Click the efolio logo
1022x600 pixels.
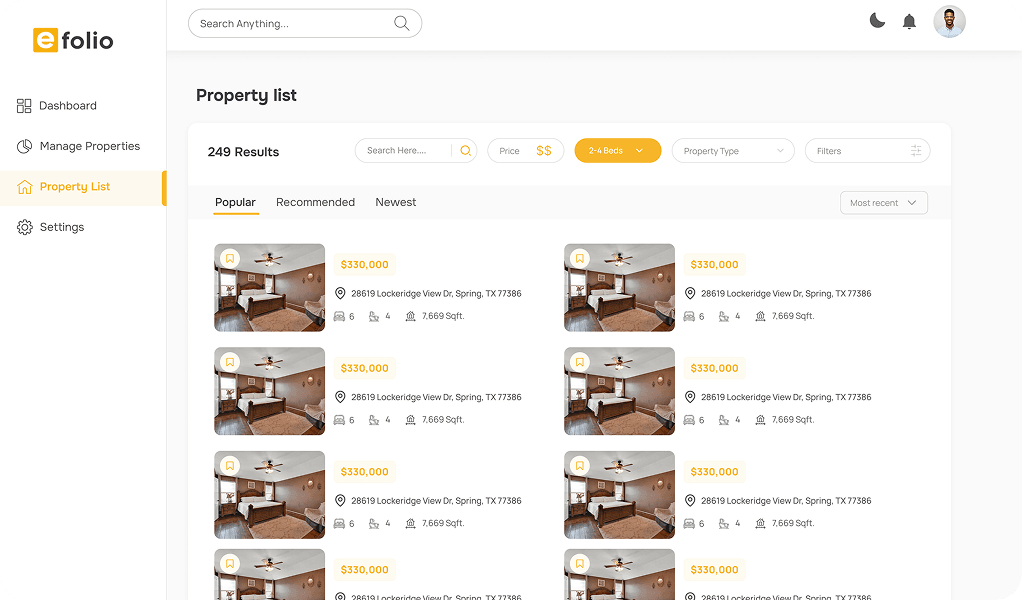(x=73, y=40)
